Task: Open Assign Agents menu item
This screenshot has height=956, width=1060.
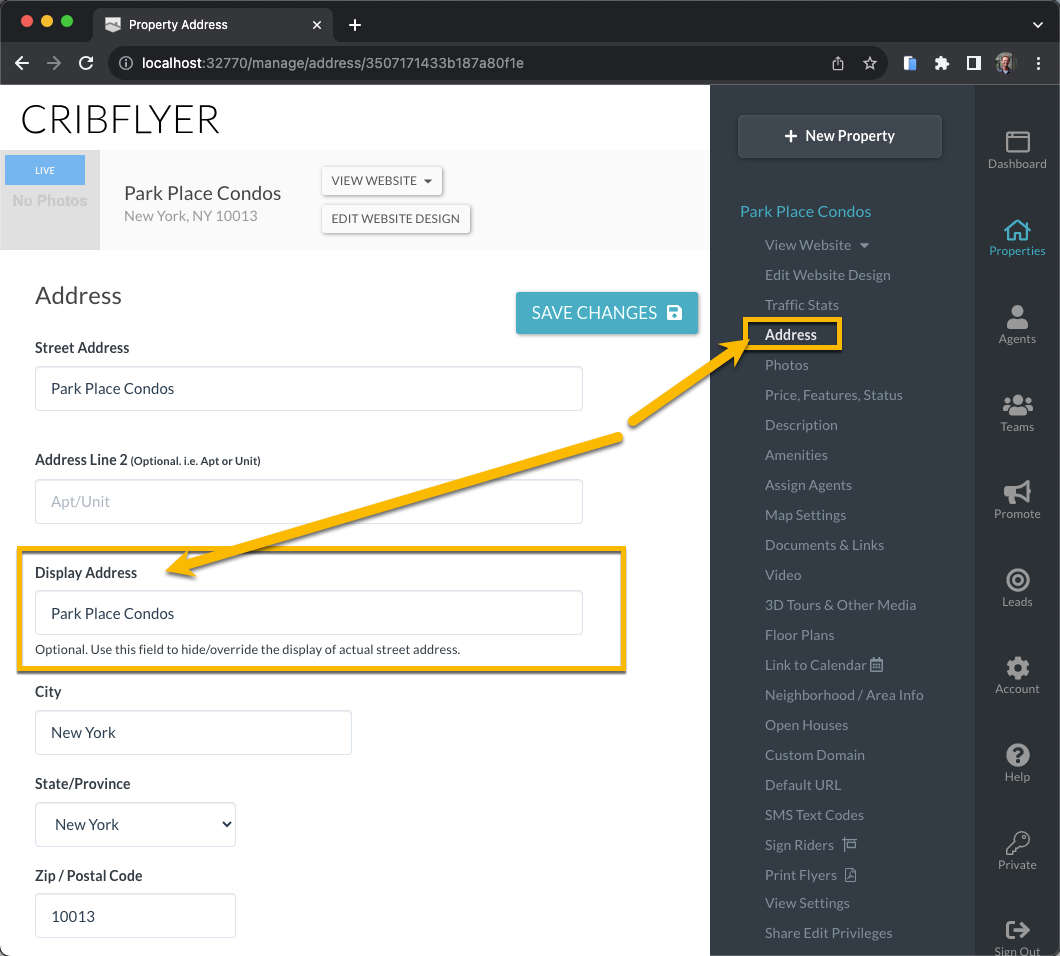Action: pos(808,485)
